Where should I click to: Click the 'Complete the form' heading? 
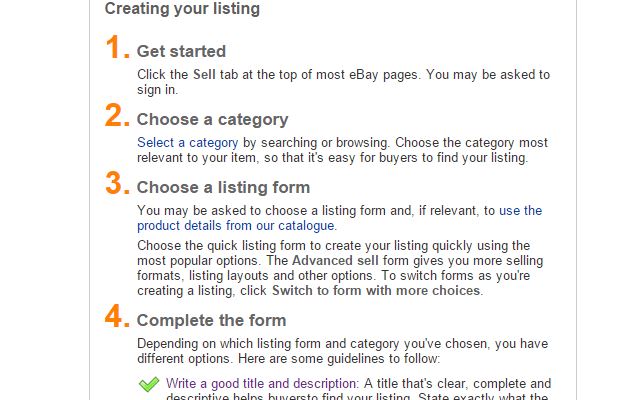(211, 320)
